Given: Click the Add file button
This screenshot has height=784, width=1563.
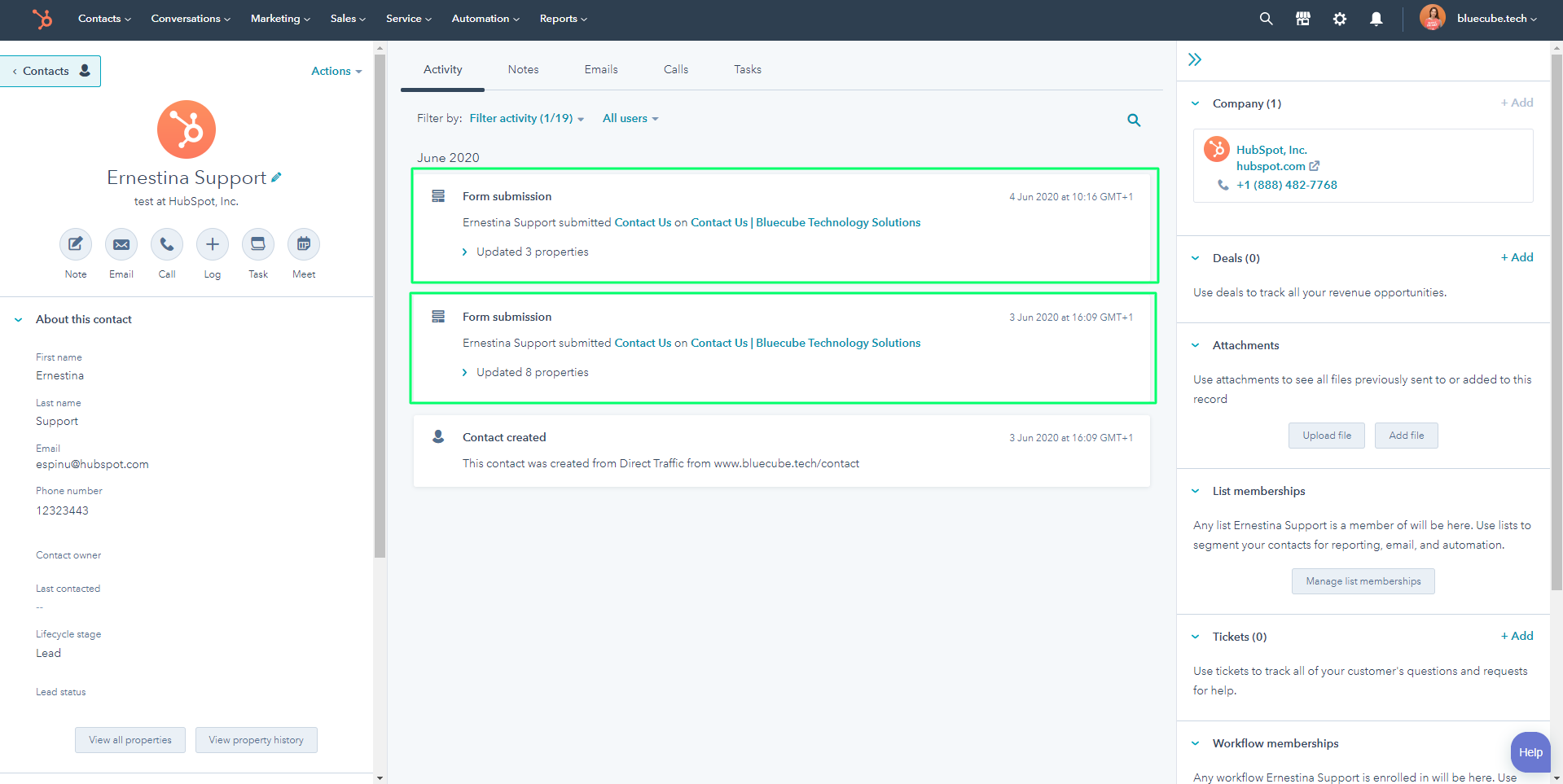Looking at the screenshot, I should (x=1407, y=436).
